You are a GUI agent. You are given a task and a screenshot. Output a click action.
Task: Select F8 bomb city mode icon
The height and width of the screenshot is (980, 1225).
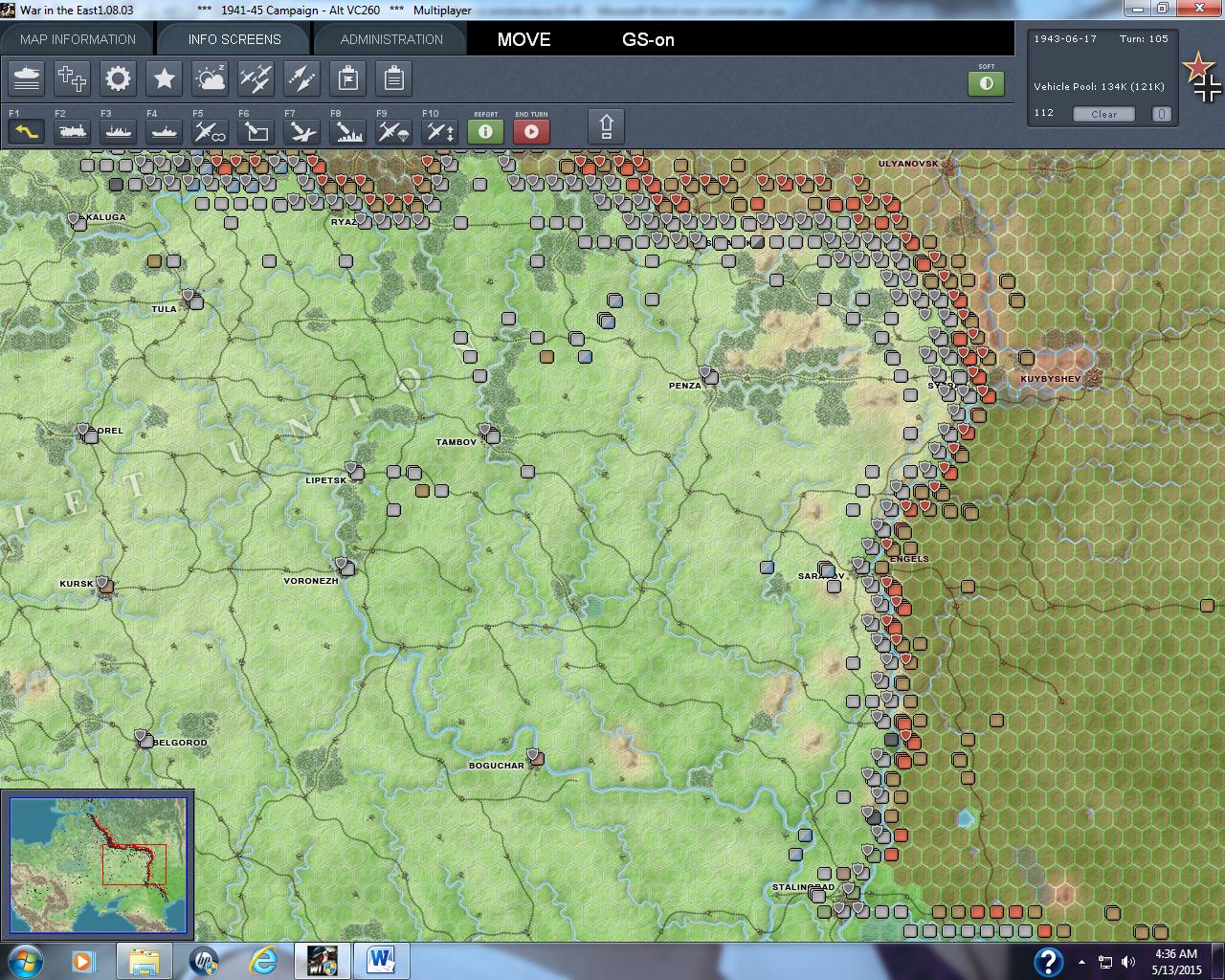pyautogui.click(x=348, y=131)
